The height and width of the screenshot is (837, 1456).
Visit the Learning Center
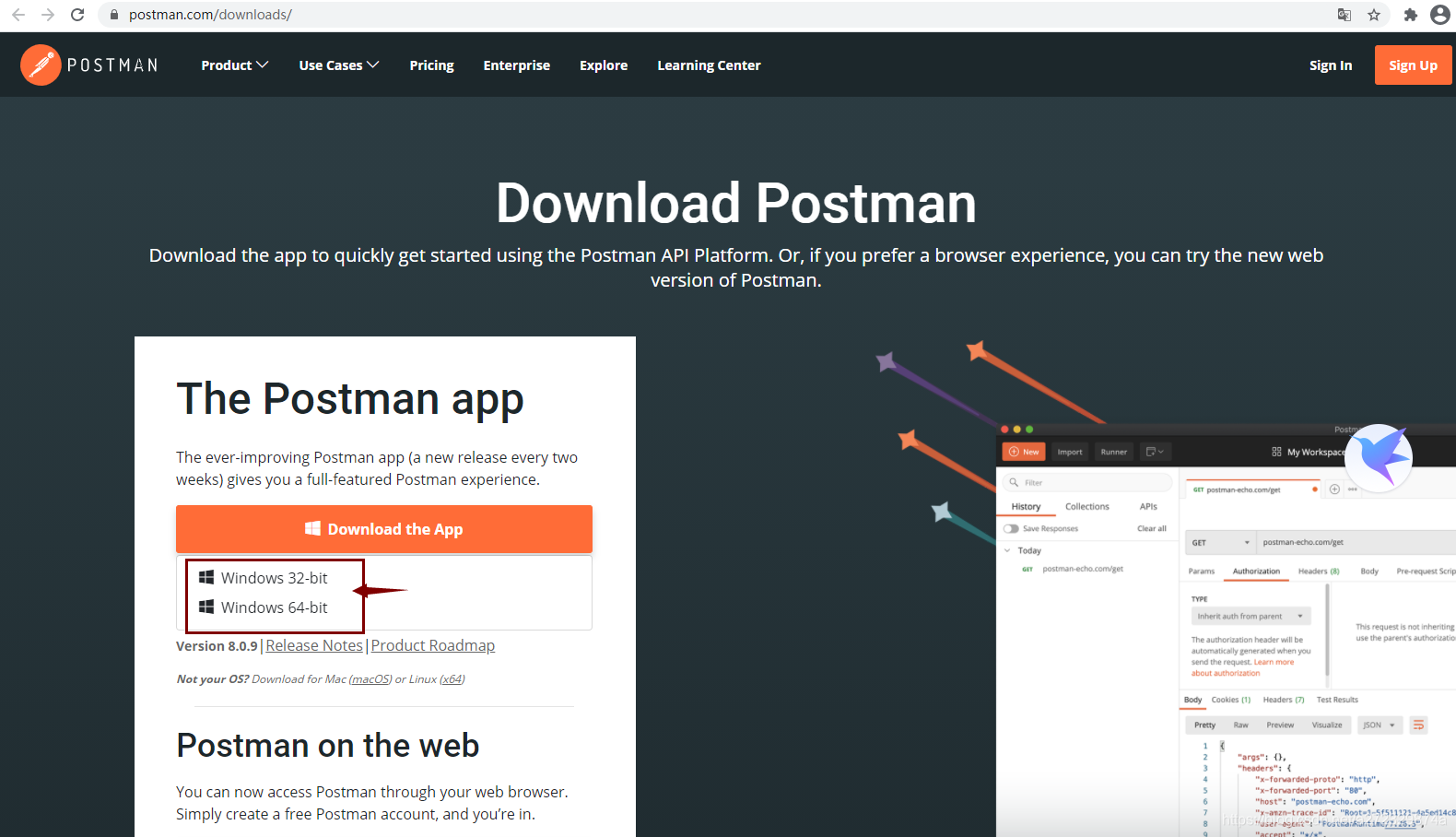click(x=709, y=65)
